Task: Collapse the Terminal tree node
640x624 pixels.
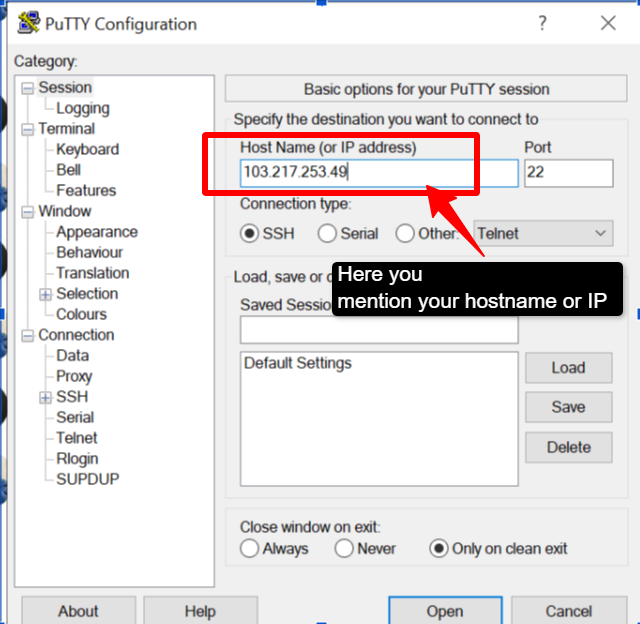Action: click(x=27, y=130)
